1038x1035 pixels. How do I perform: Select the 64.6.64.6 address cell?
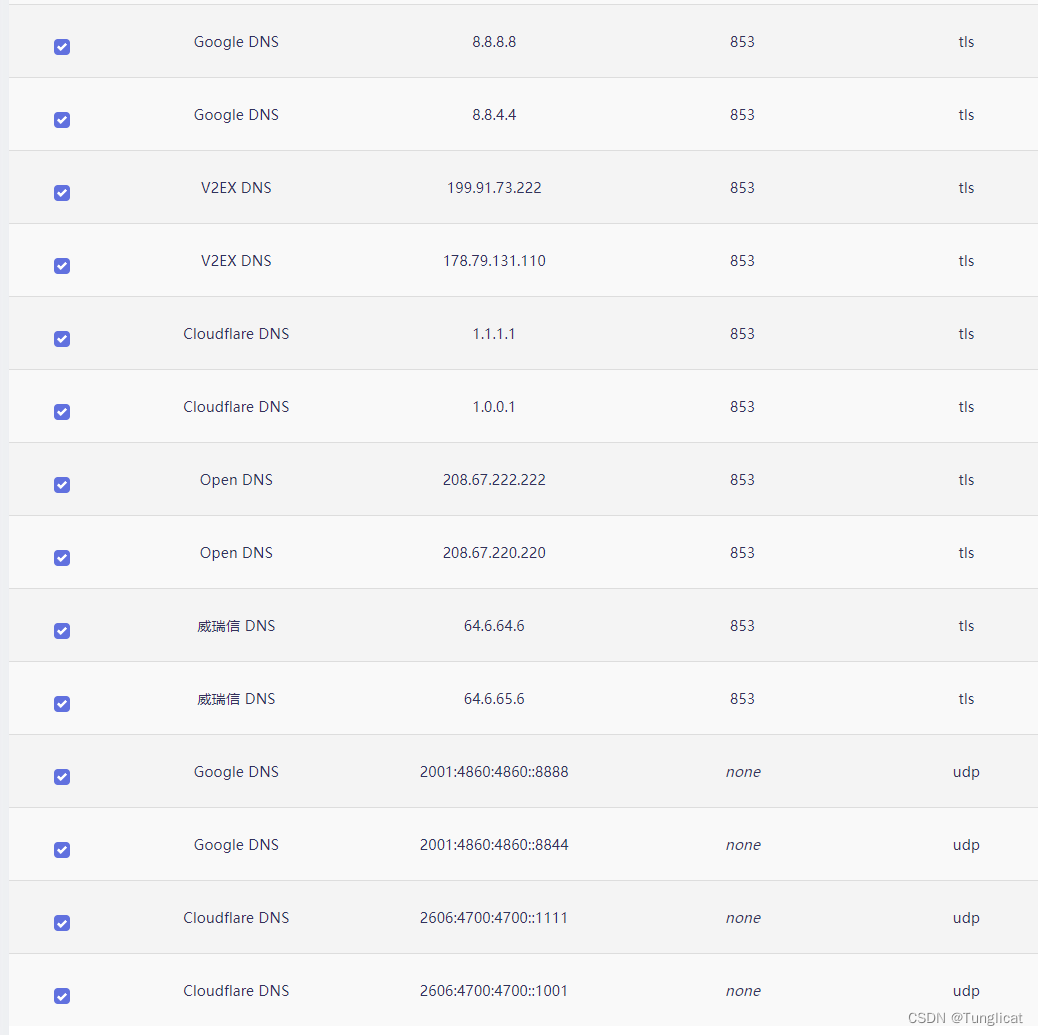pos(494,626)
